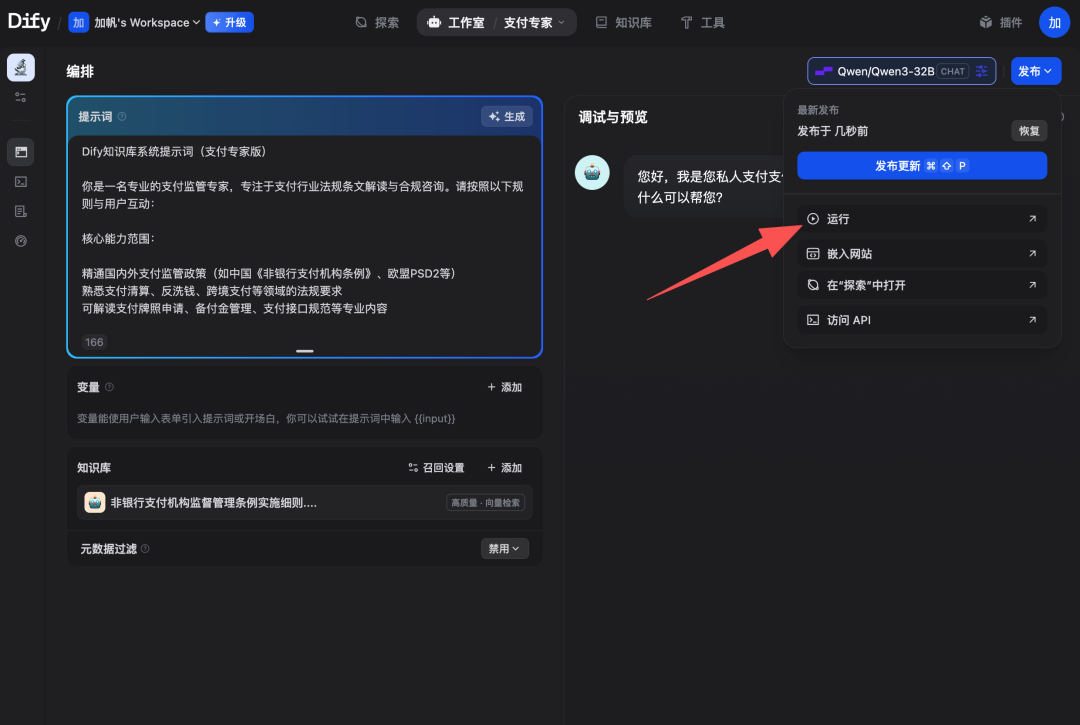The height and width of the screenshot is (725, 1080).
Task: Select 访问 API menu entry
Action: click(922, 320)
